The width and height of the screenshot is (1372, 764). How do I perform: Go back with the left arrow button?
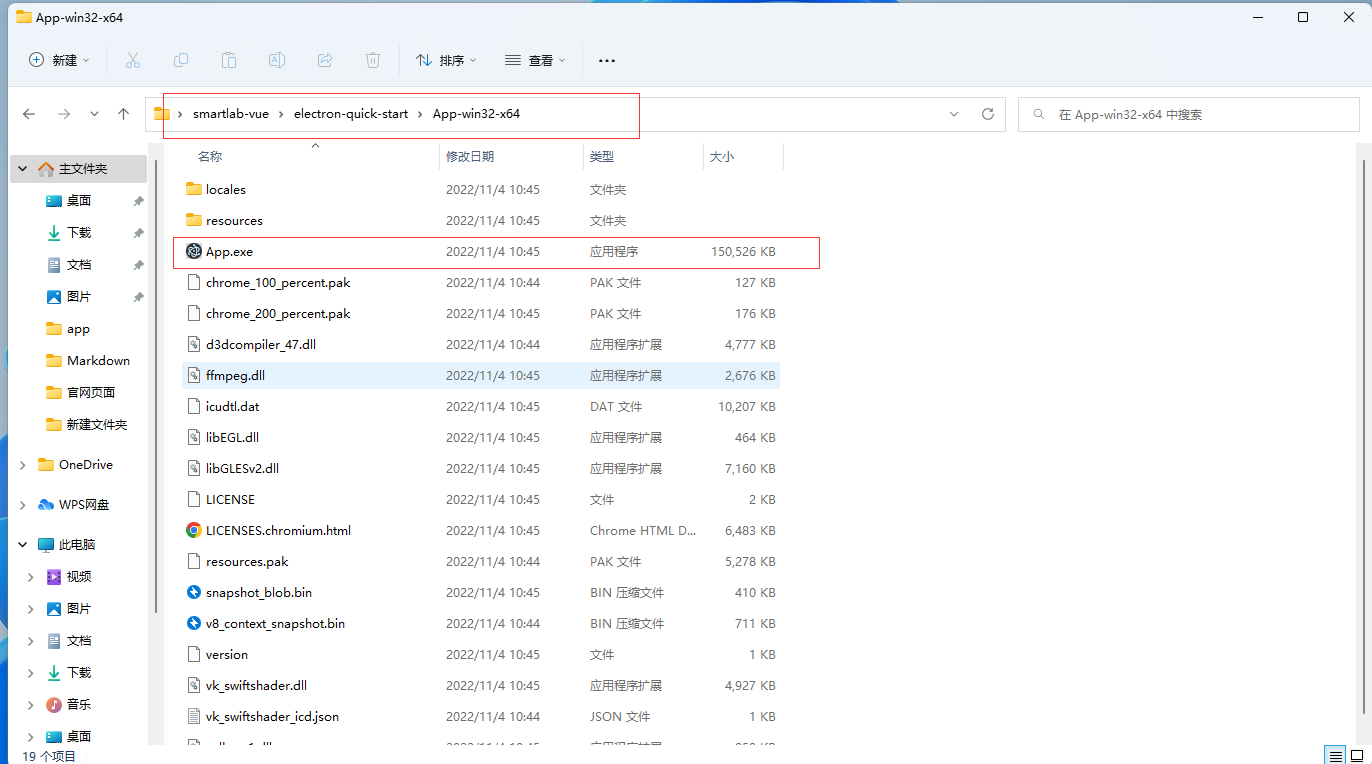click(x=29, y=114)
